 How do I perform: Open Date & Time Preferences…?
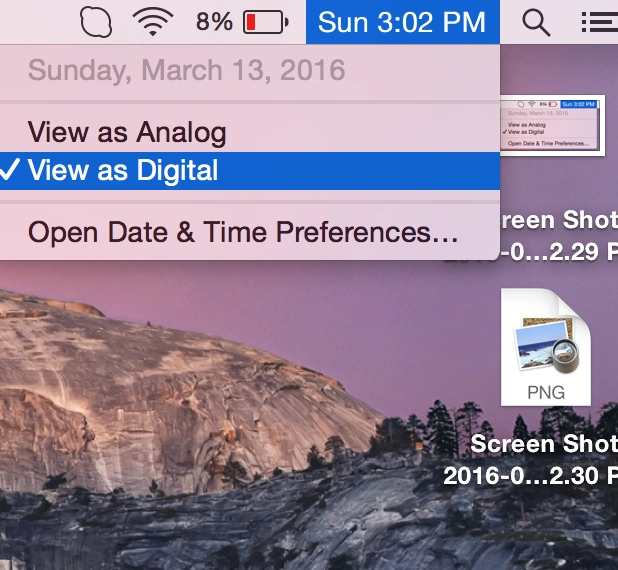click(243, 233)
